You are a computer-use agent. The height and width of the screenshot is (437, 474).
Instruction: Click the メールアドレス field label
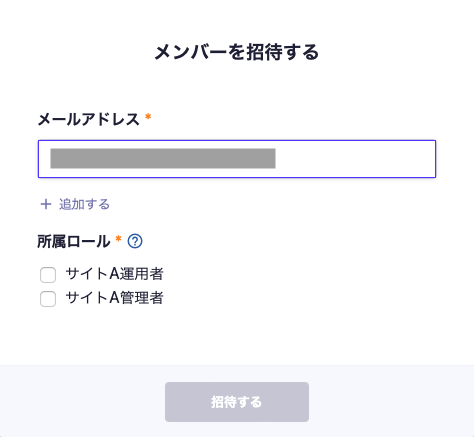pos(88,119)
